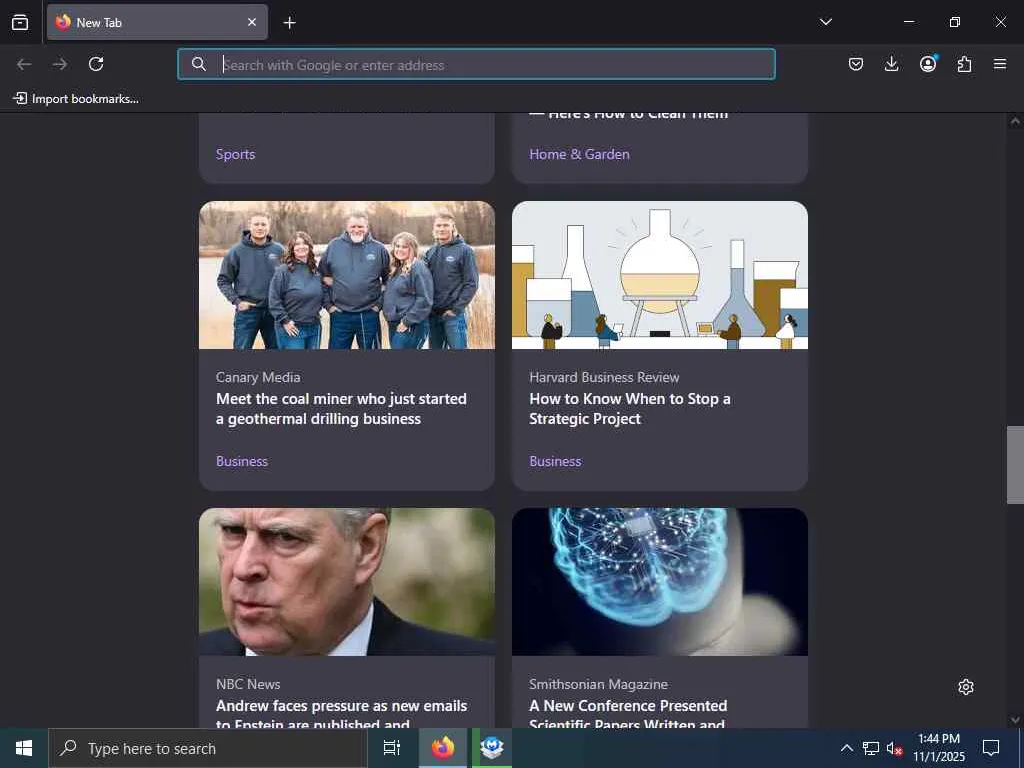Open Firefox View recent browsing icon
Screen dimensions: 1024x768
coord(20,22)
